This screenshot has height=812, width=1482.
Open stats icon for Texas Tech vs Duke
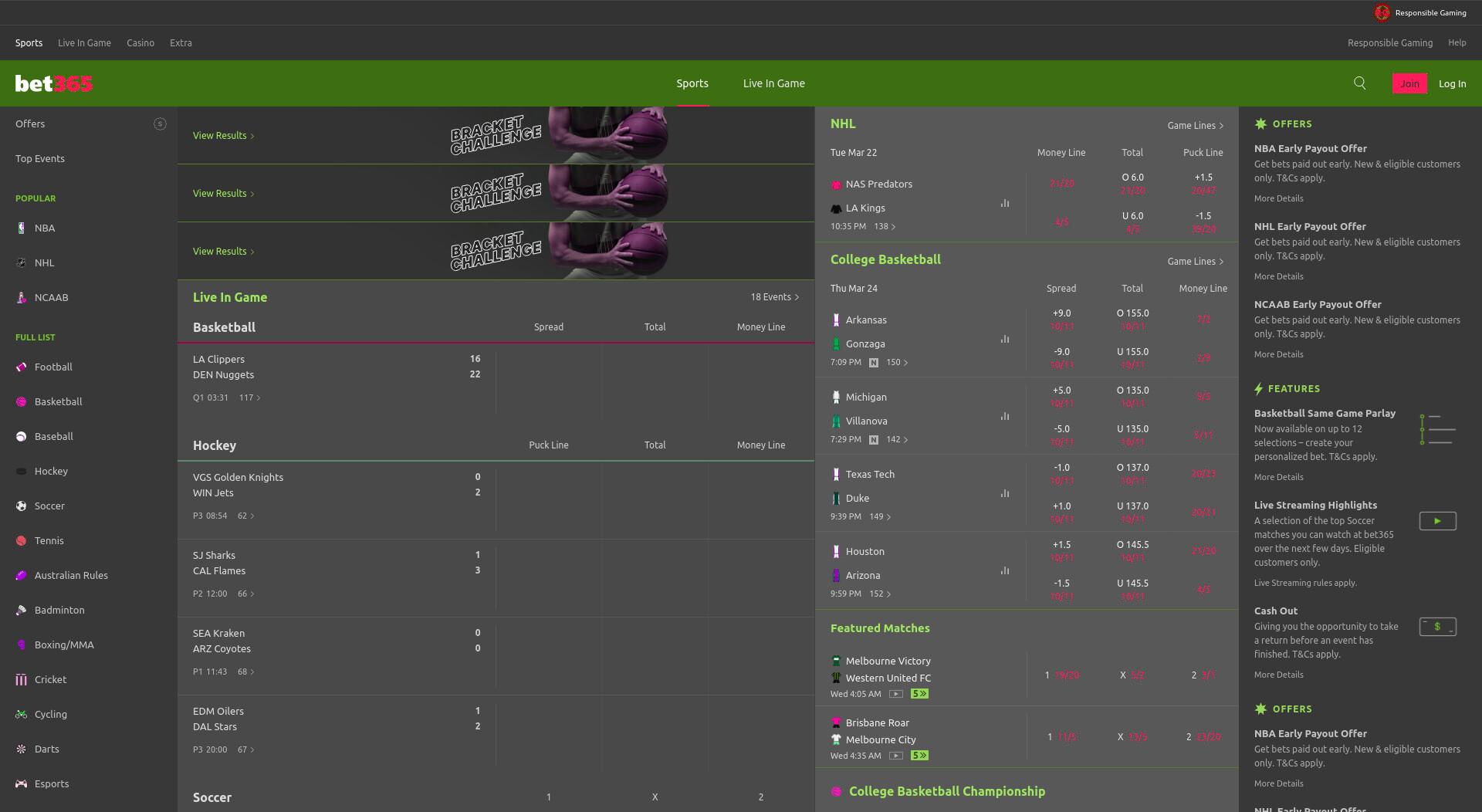tap(1005, 493)
